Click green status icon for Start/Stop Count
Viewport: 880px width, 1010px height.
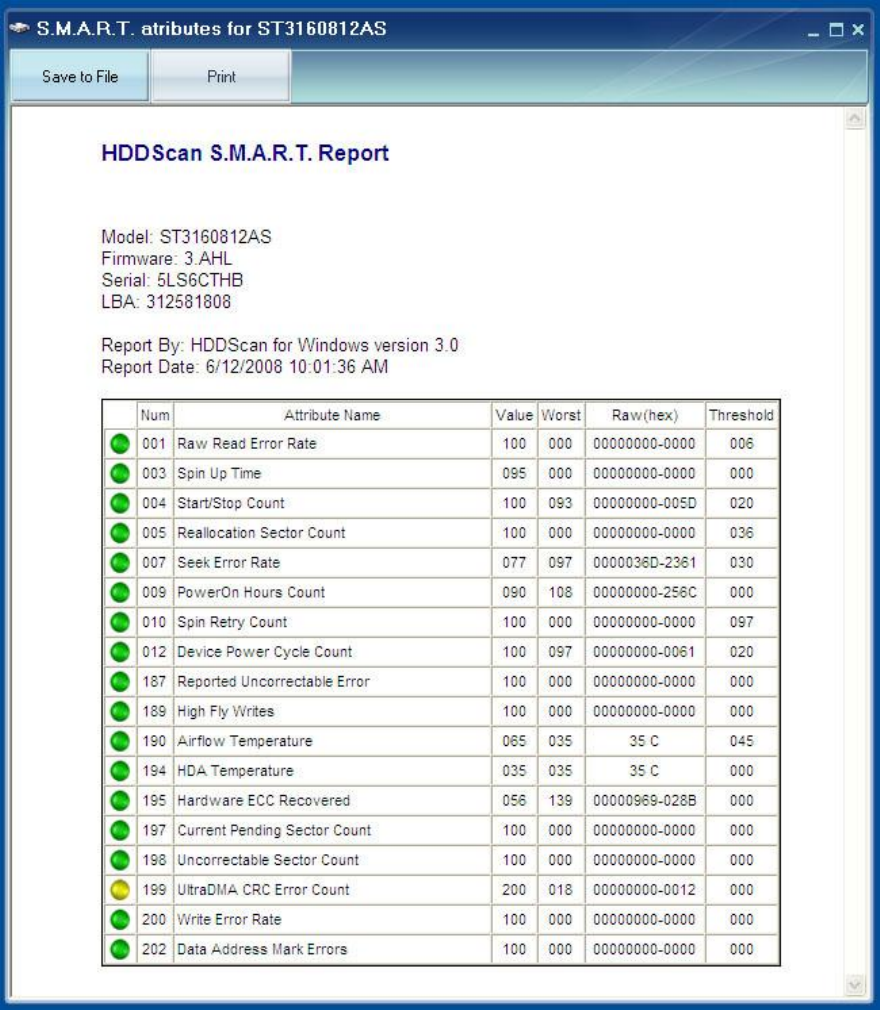[x=120, y=503]
